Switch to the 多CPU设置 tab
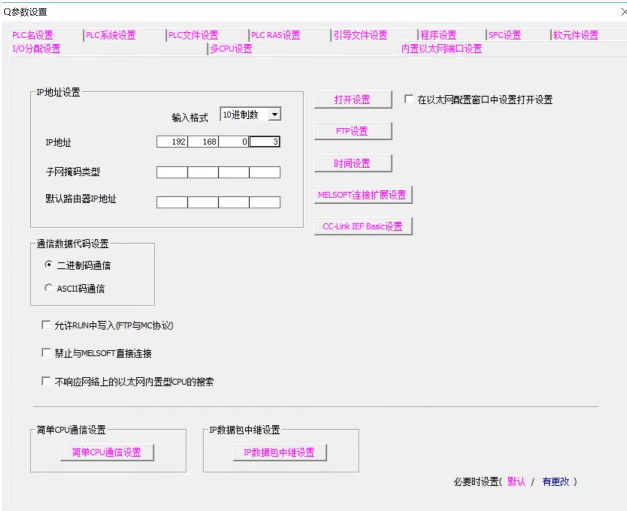 (231, 48)
